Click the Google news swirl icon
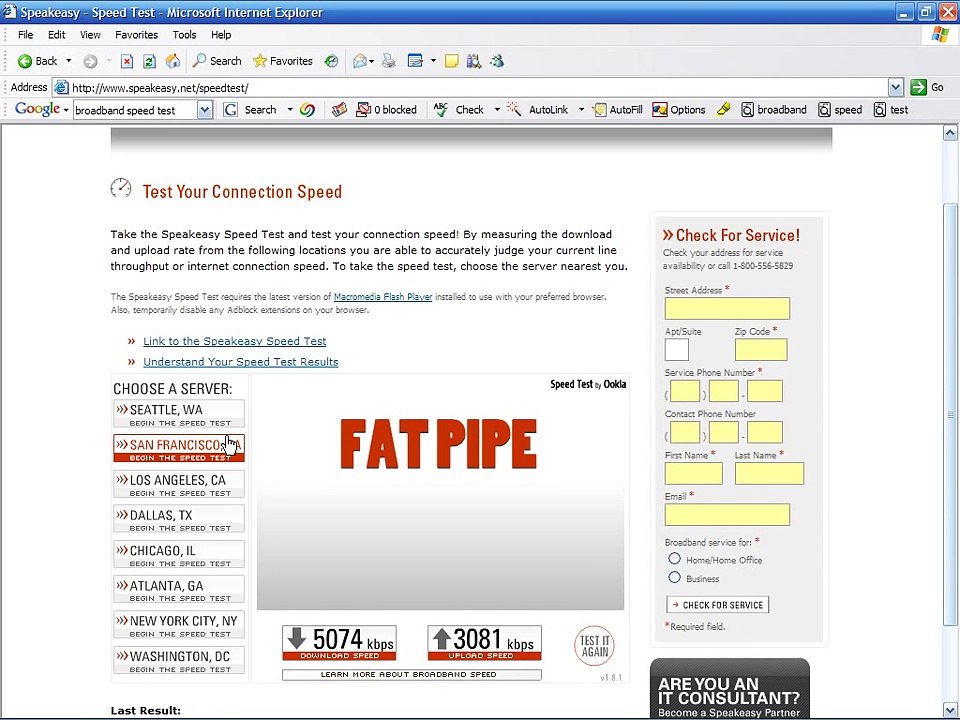Image resolution: width=960 pixels, height=720 pixels. coord(307,110)
